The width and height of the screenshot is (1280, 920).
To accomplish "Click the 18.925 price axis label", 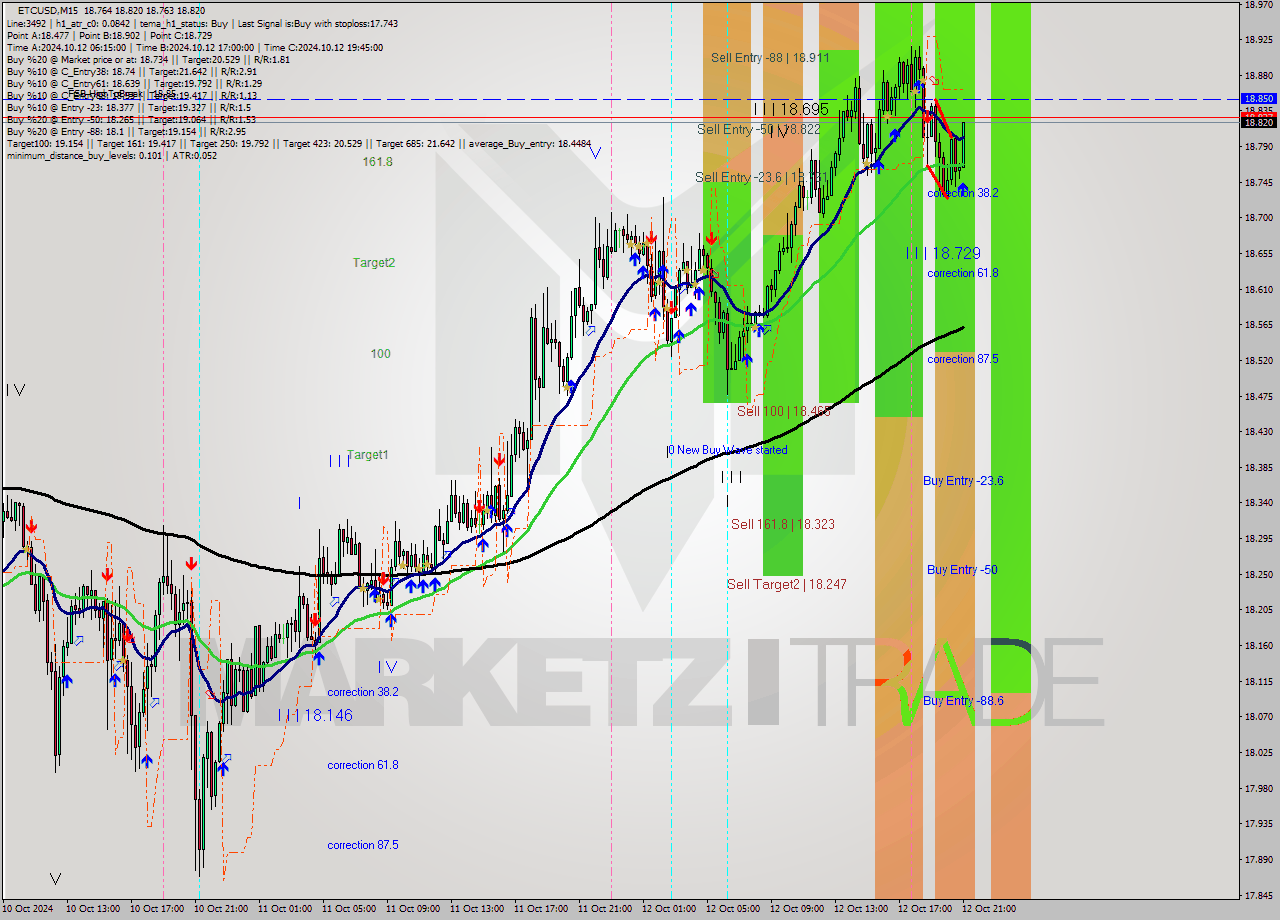I will (x=1258, y=40).
